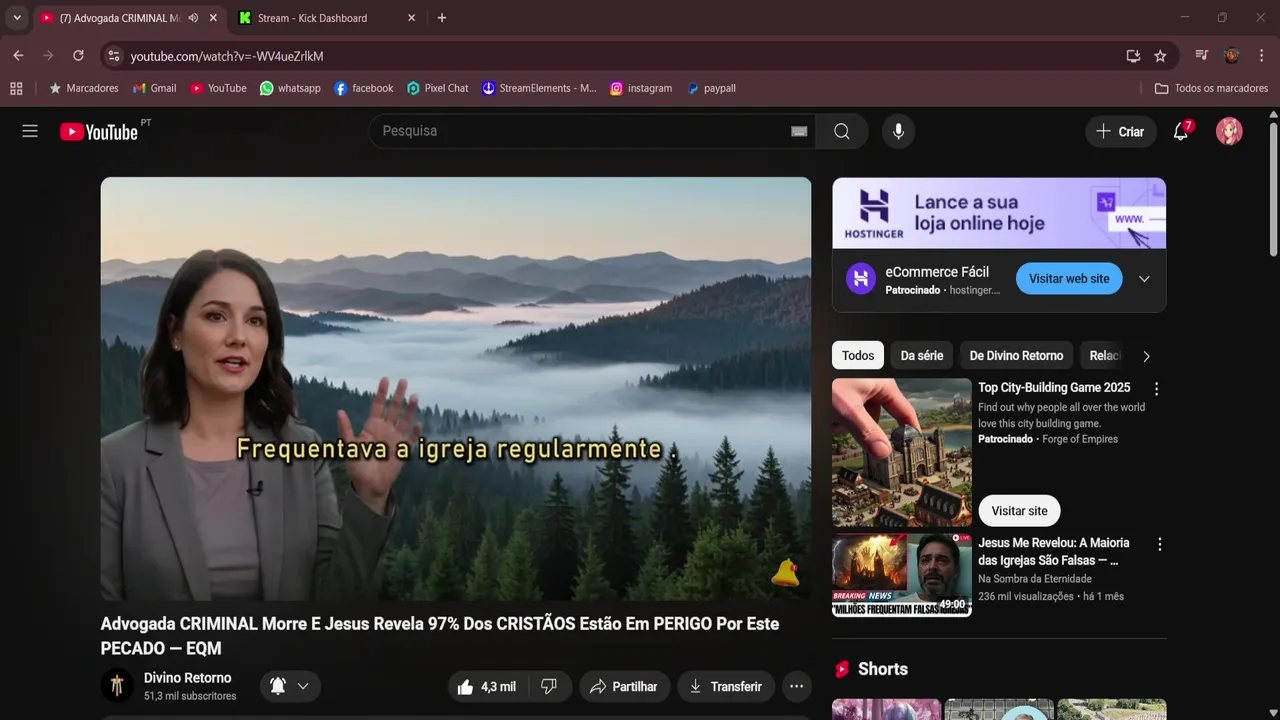Open the account avatar menu

click(x=1229, y=131)
